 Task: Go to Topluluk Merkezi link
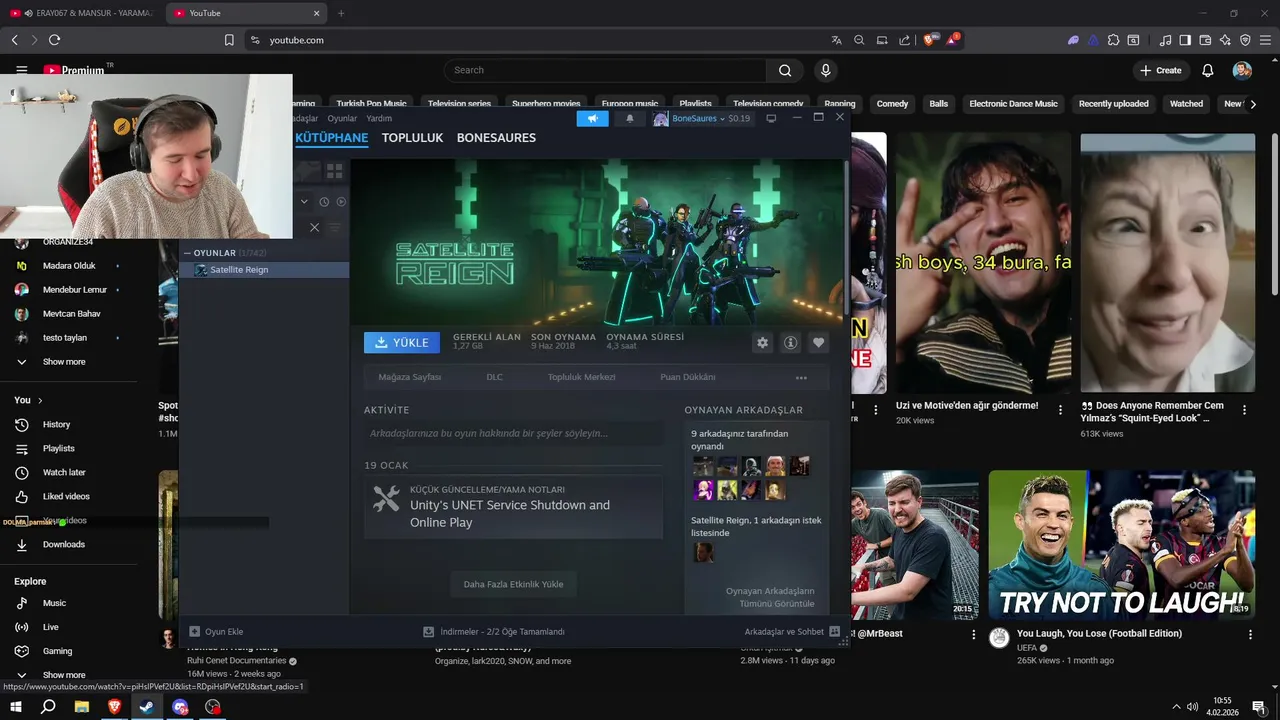tap(581, 377)
